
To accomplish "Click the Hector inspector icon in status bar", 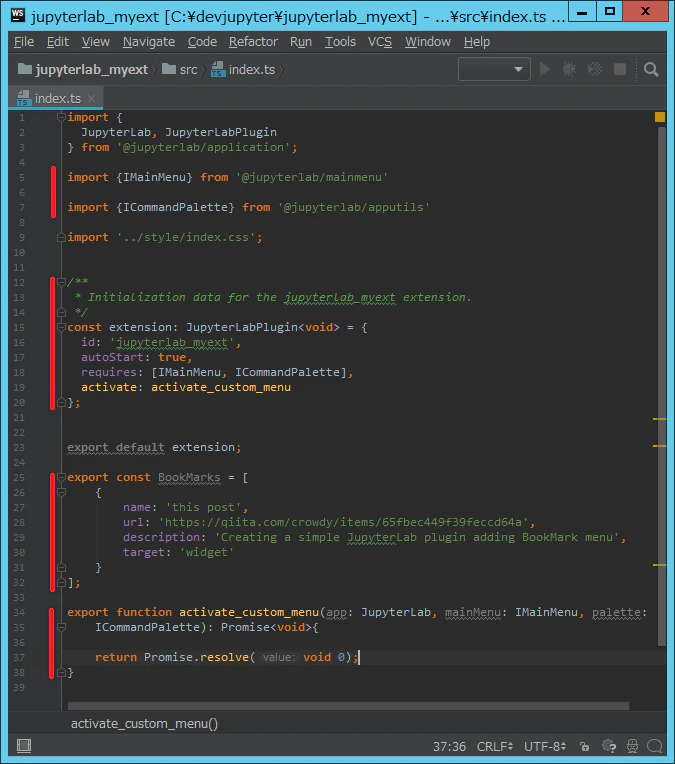I will coord(632,746).
